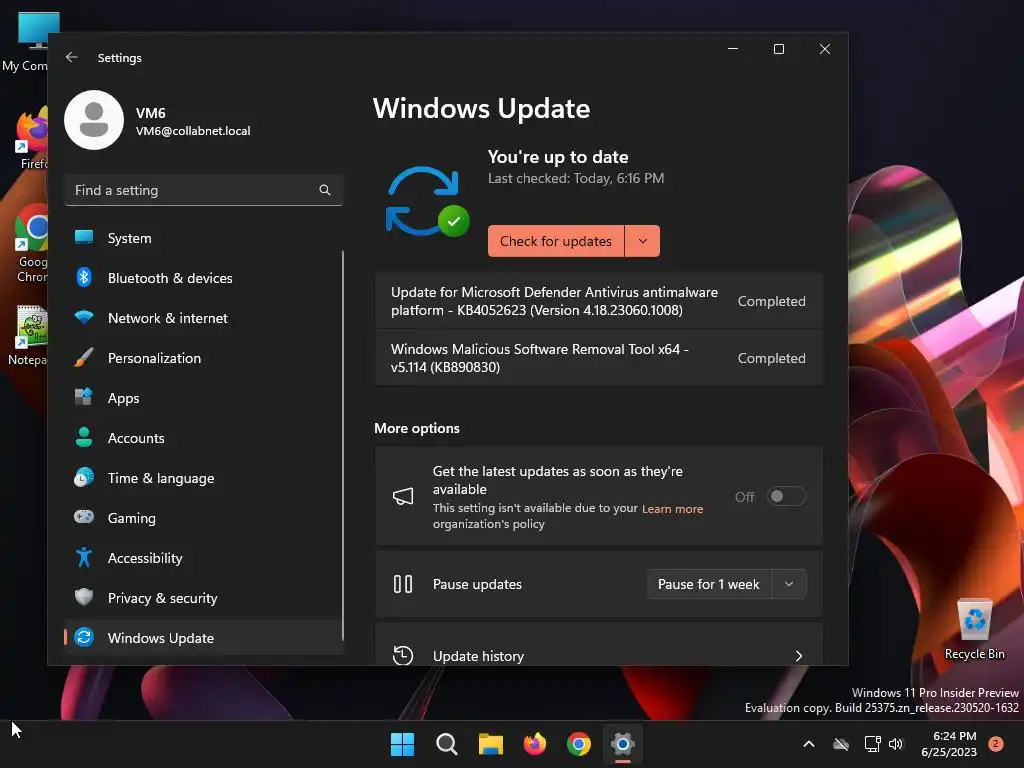This screenshot has width=1024, height=768.
Task: Open the Recycle Bin on desktop
Action: pyautogui.click(x=974, y=629)
